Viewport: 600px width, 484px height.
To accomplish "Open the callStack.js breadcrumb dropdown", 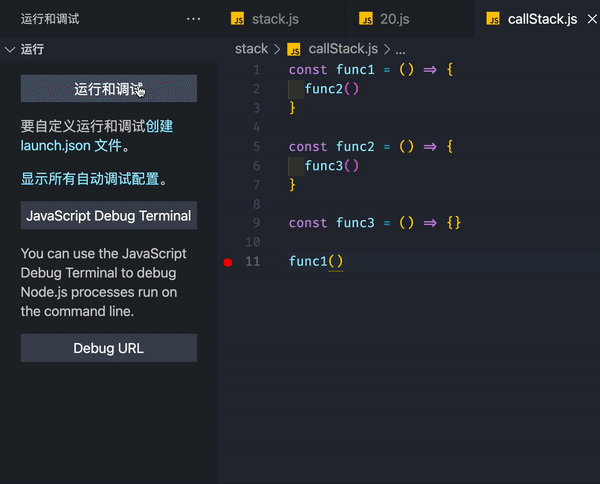I will [x=343, y=48].
